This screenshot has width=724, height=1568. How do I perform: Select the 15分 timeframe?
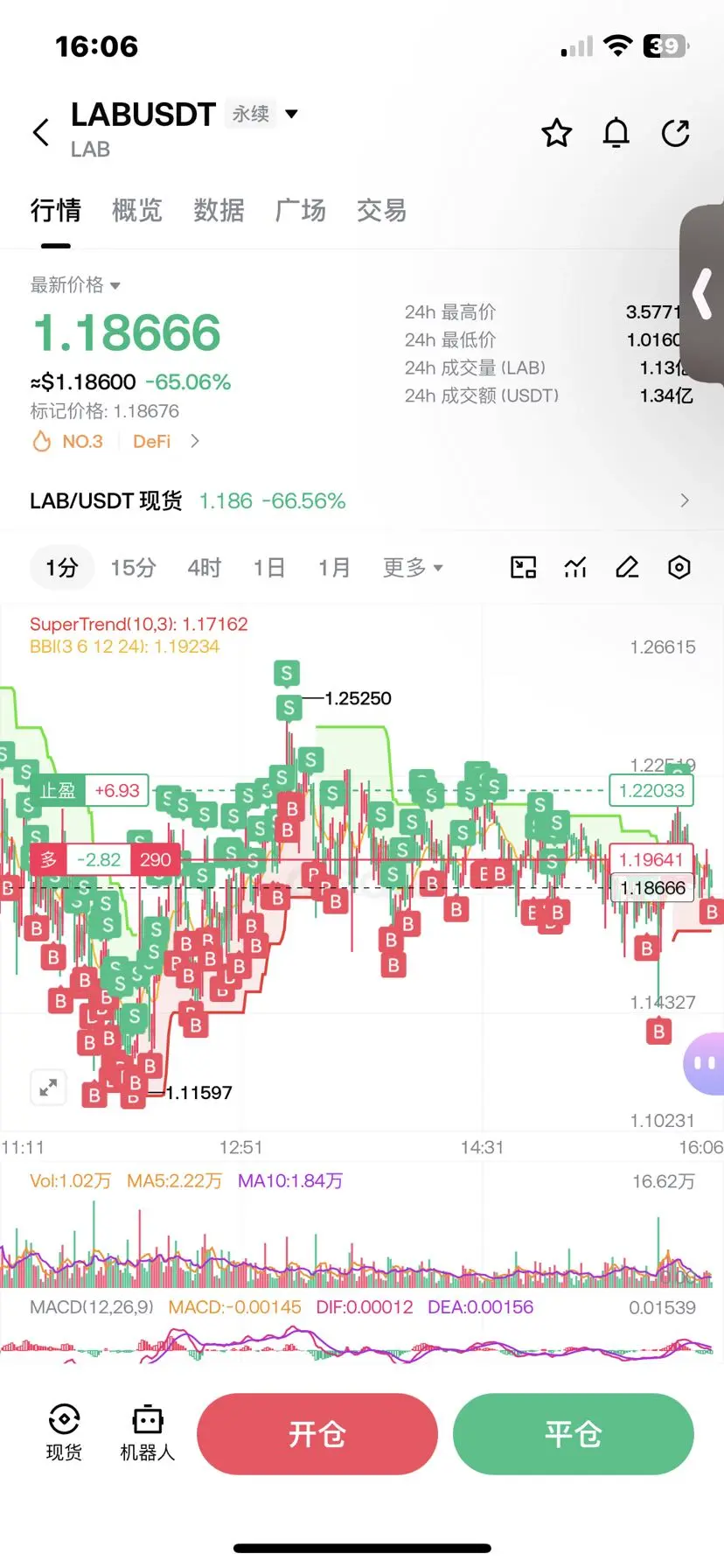[x=133, y=568]
